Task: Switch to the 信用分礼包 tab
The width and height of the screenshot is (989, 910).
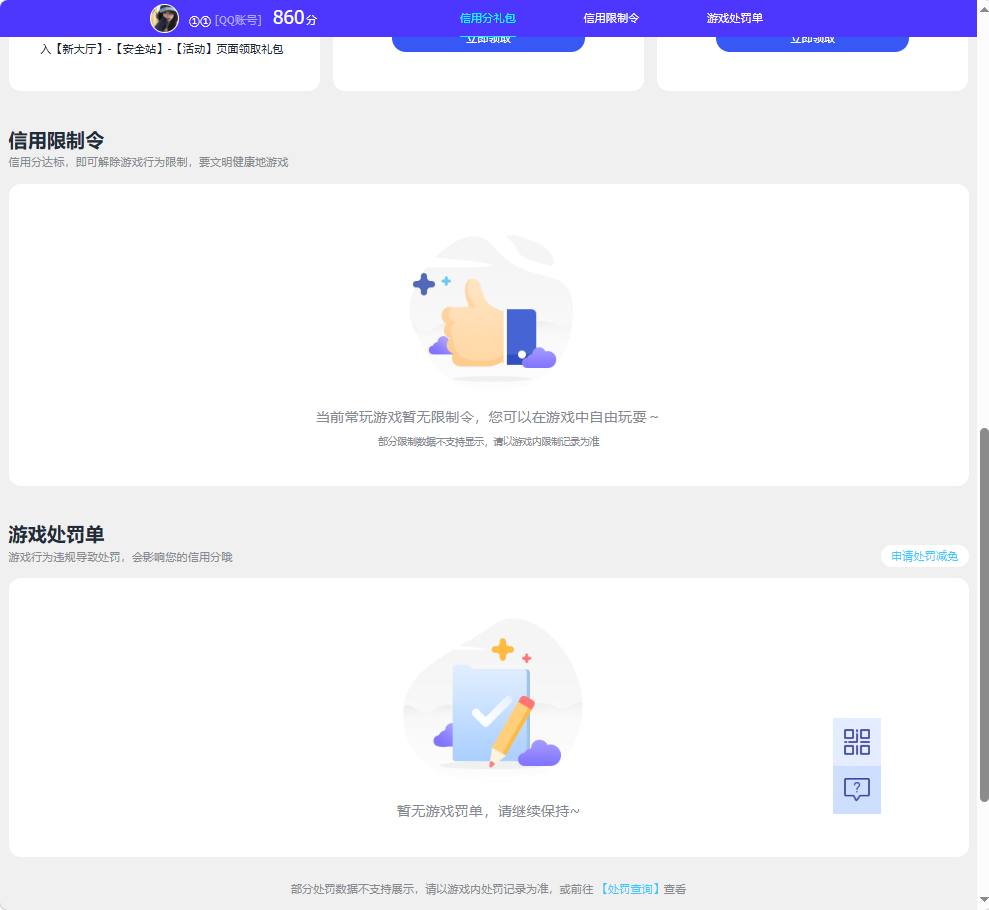Action: click(488, 18)
